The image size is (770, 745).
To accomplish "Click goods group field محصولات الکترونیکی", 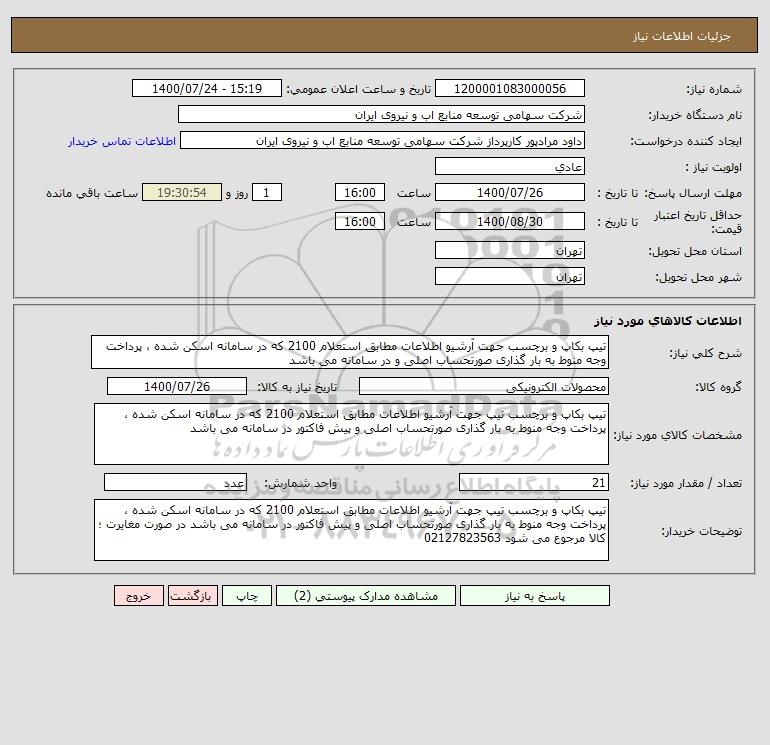I will point(484,386).
